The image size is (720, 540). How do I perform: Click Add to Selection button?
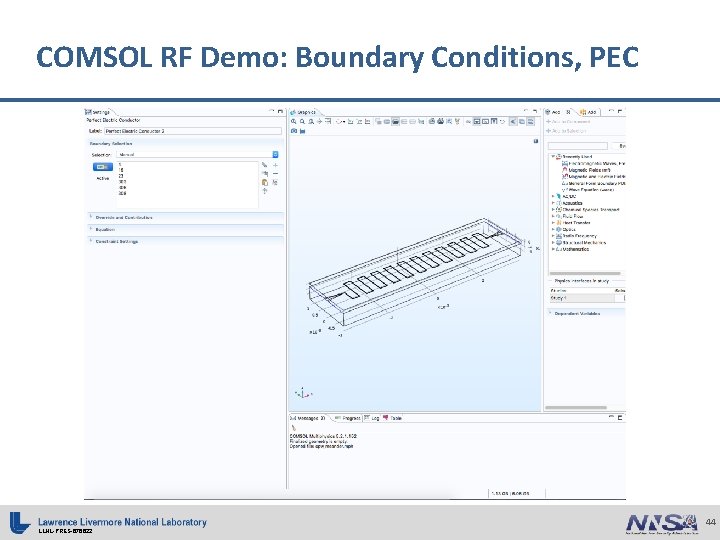[566, 131]
